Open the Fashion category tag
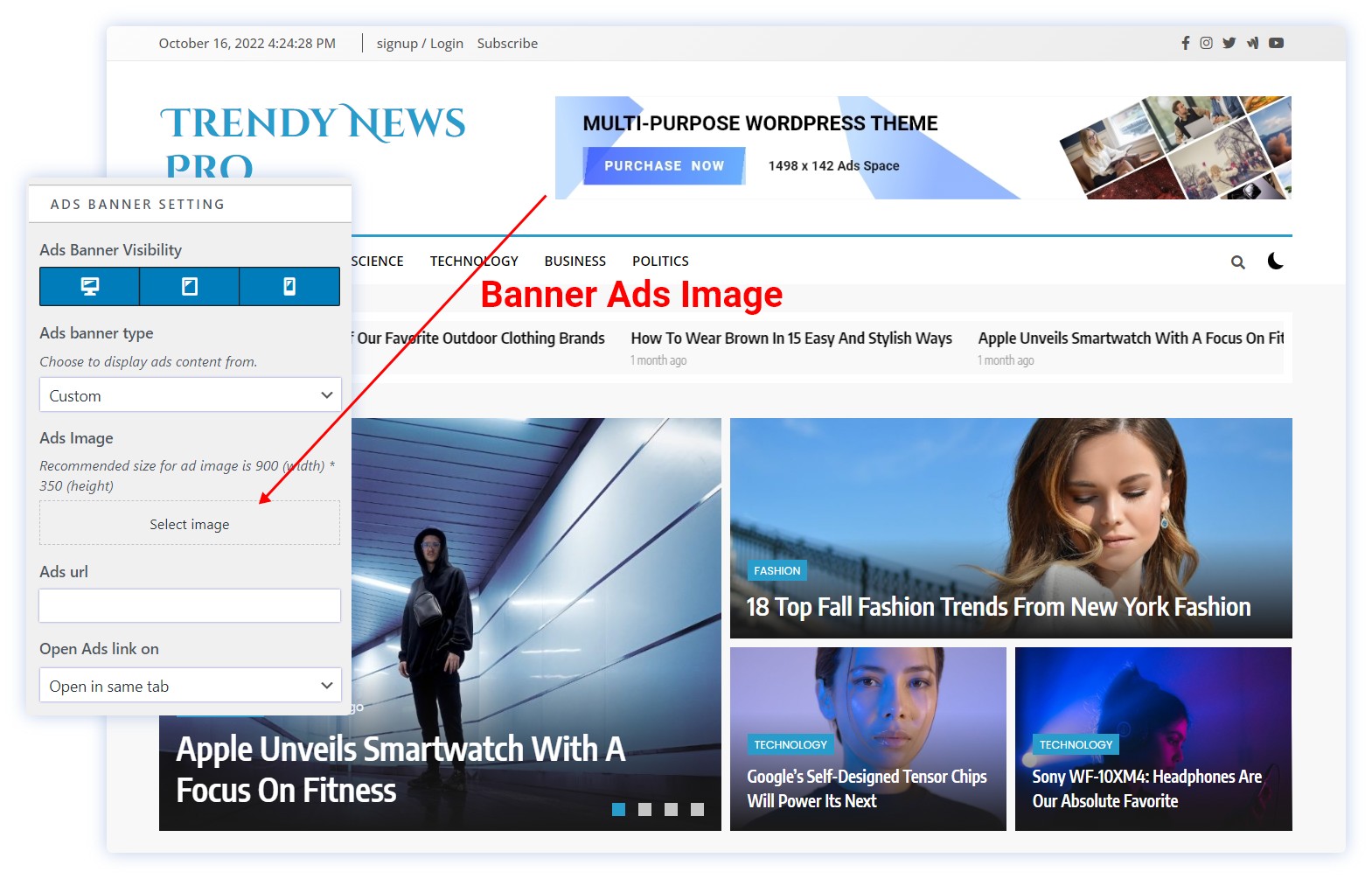This screenshot has height=879, width=1372. tap(777, 571)
